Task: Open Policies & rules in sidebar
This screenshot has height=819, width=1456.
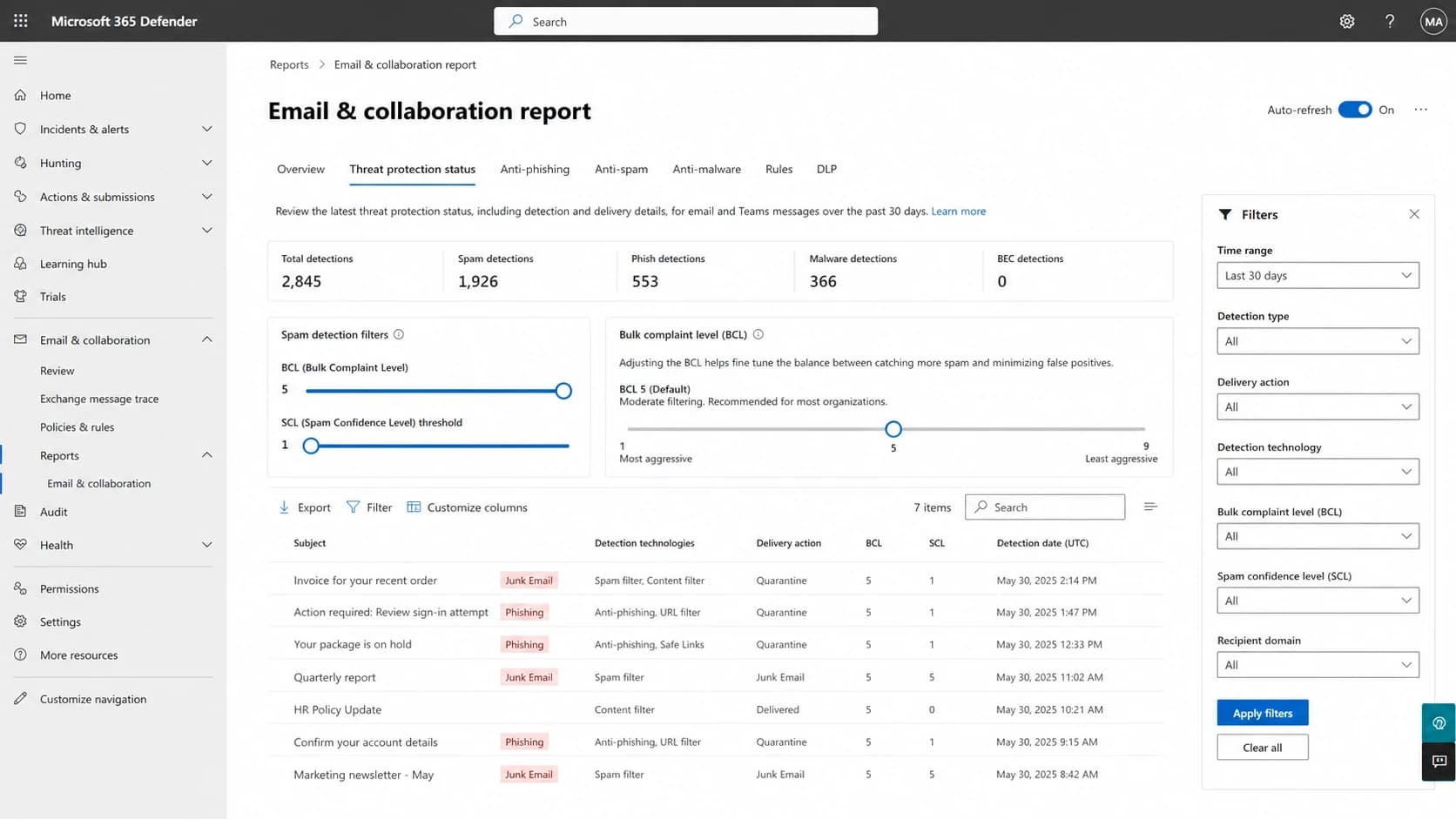Action: pos(77,427)
